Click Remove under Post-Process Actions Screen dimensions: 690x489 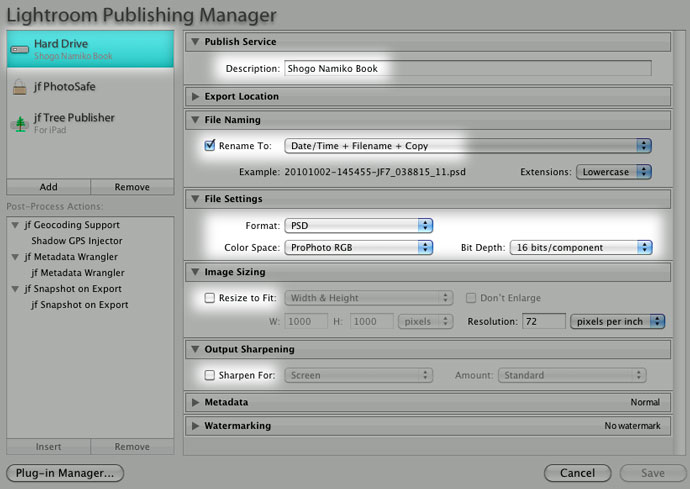point(132,447)
